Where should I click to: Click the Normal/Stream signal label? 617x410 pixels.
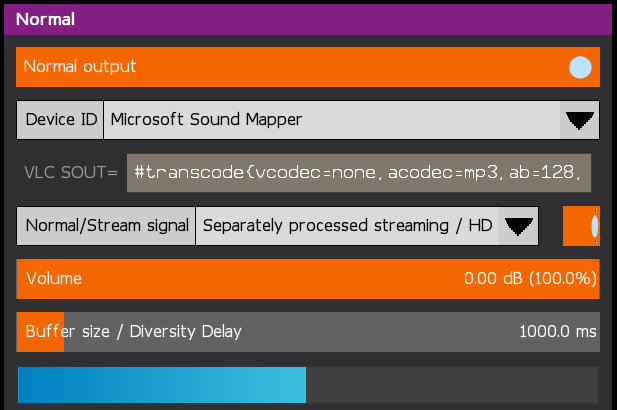click(107, 226)
